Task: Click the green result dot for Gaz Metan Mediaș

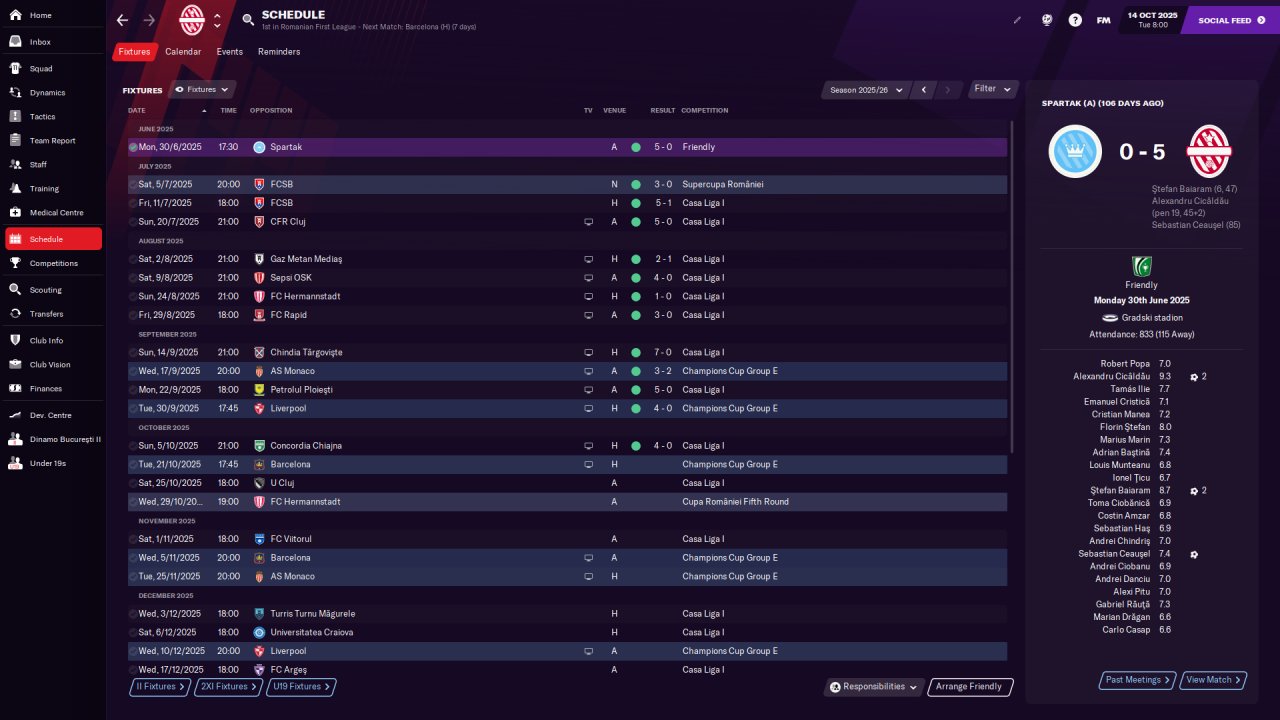Action: tap(636, 259)
